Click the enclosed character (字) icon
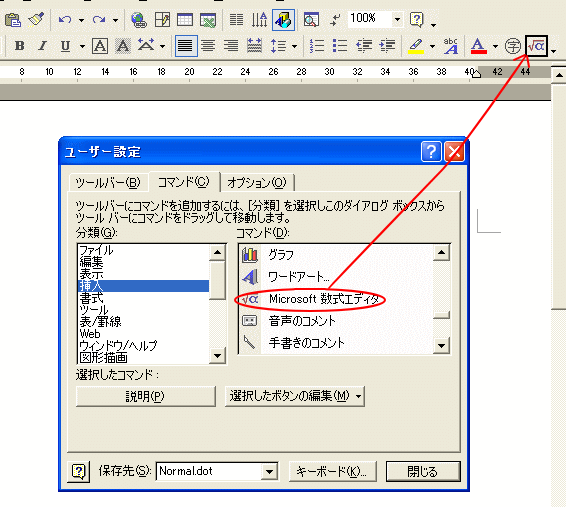The height and width of the screenshot is (507, 566). click(x=513, y=46)
